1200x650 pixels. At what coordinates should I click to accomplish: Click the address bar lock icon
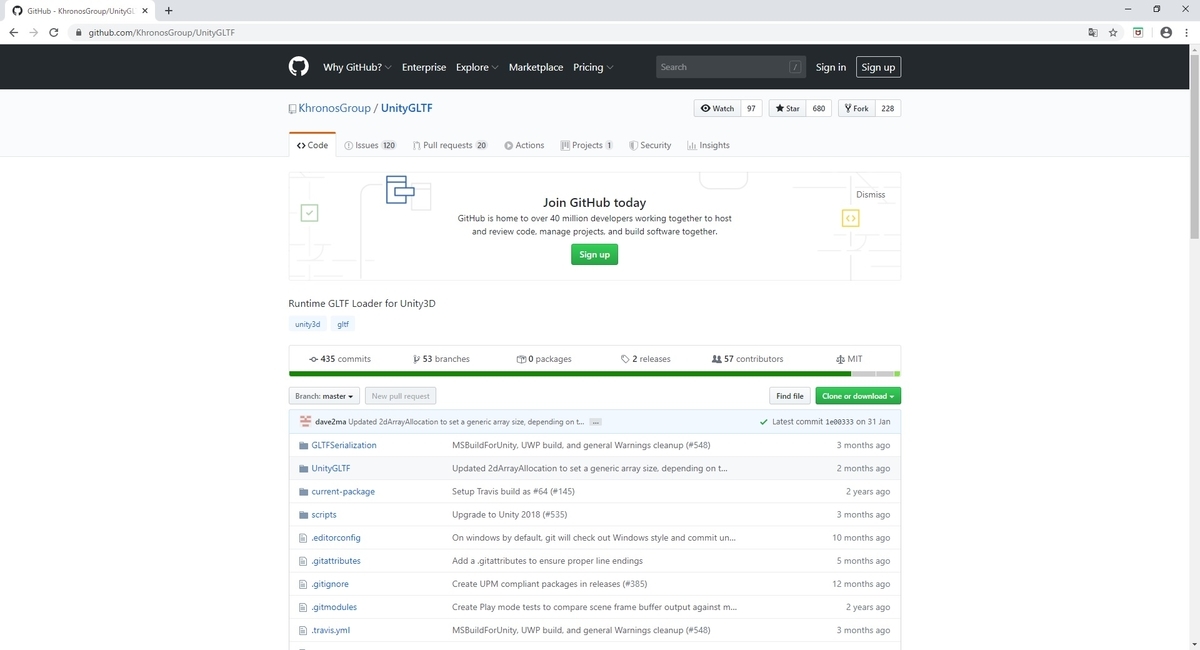coord(78,32)
